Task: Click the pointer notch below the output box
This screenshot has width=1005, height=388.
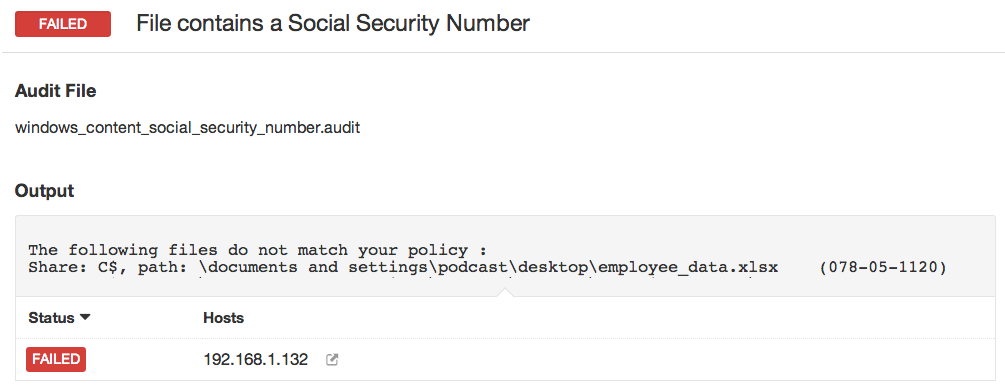Action: pyautogui.click(x=505, y=292)
